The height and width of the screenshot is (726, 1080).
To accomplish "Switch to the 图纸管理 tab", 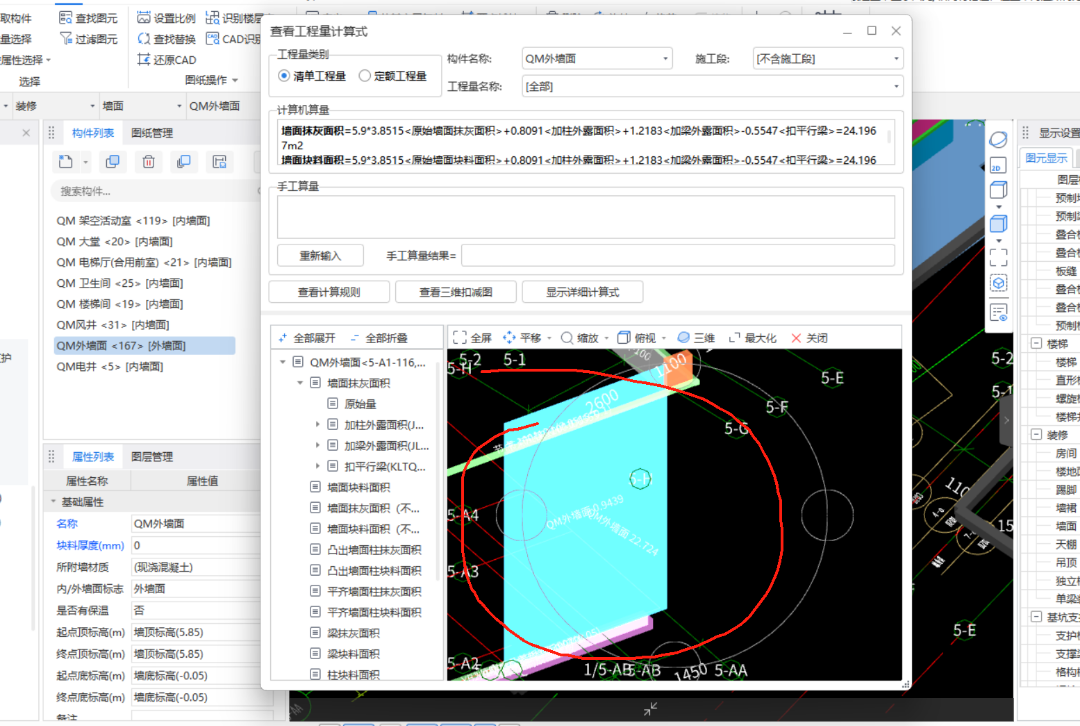I will [152, 133].
